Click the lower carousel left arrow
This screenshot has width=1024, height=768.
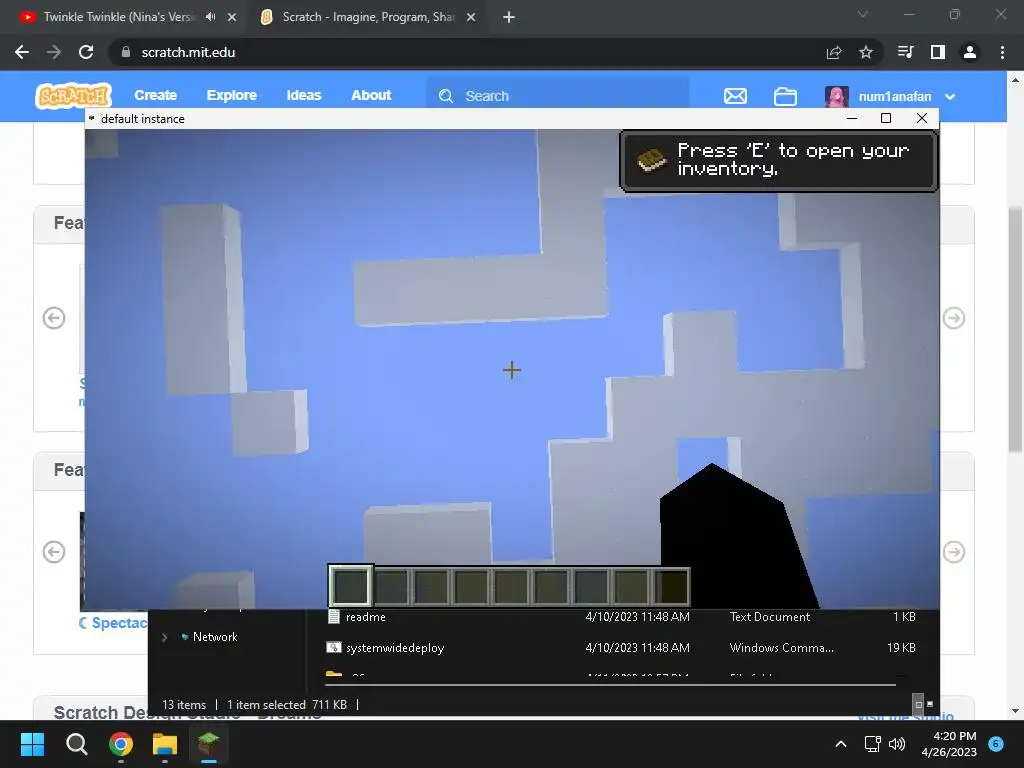(54, 552)
